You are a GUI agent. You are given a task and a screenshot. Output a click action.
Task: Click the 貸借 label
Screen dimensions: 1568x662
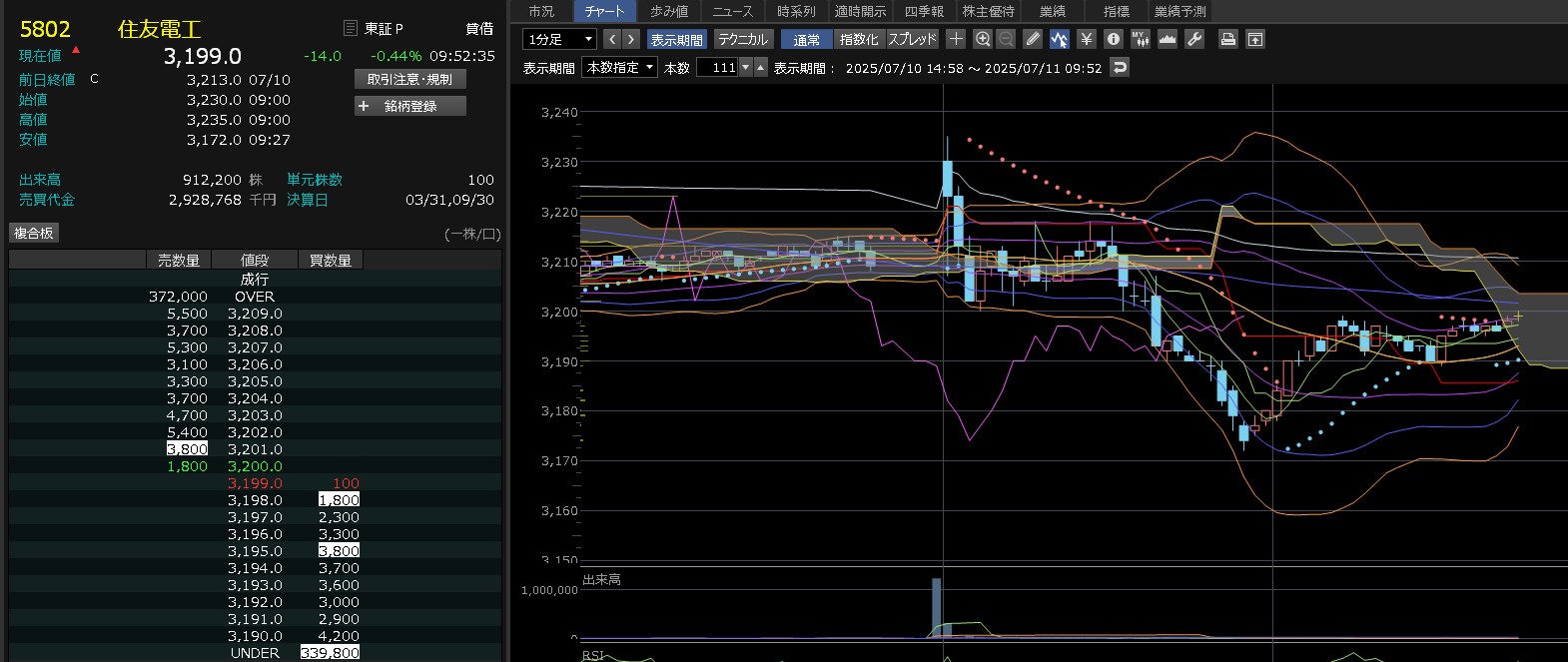pos(479,29)
